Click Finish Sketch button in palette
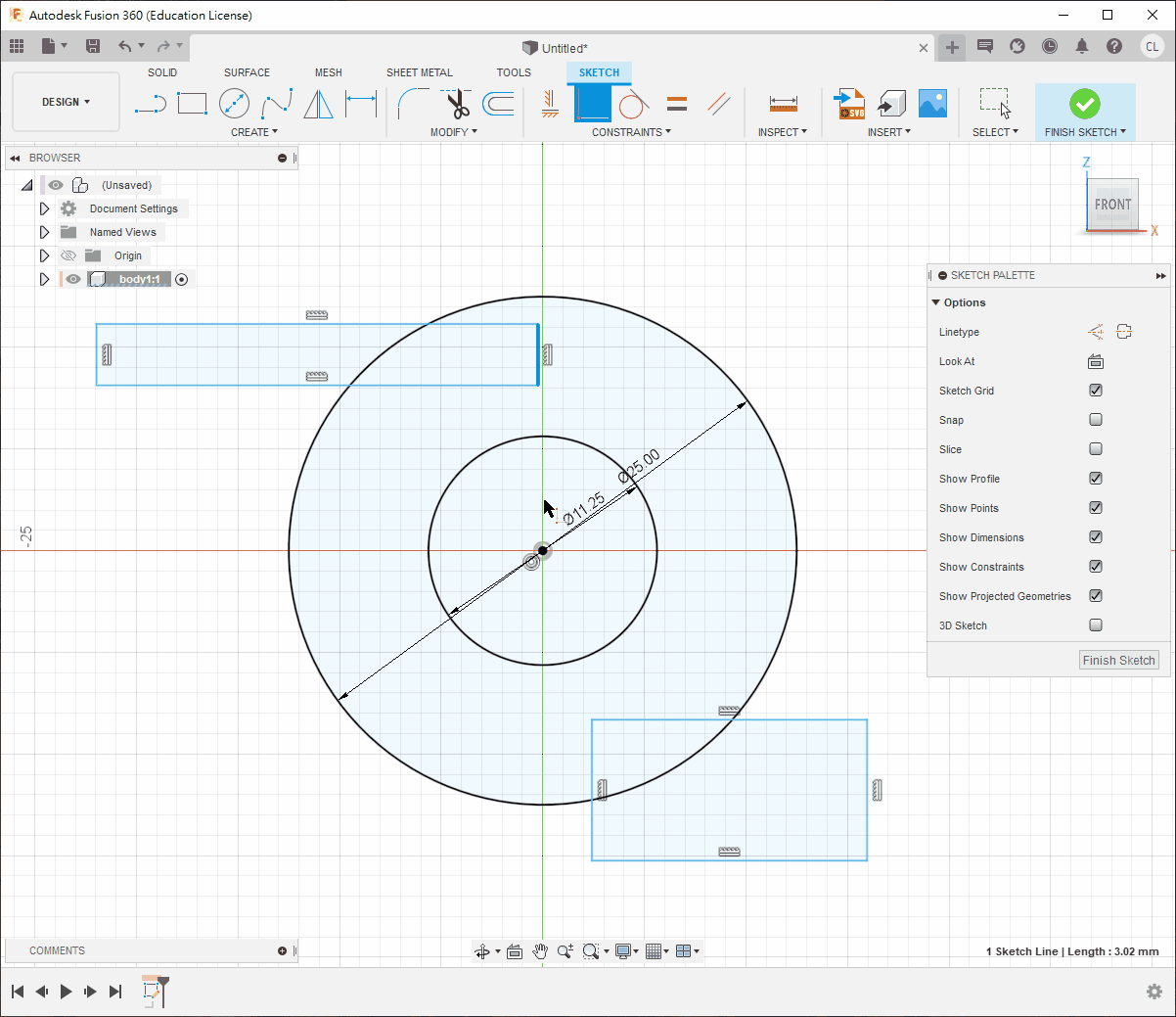Image resolution: width=1176 pixels, height=1017 pixels. (x=1118, y=661)
